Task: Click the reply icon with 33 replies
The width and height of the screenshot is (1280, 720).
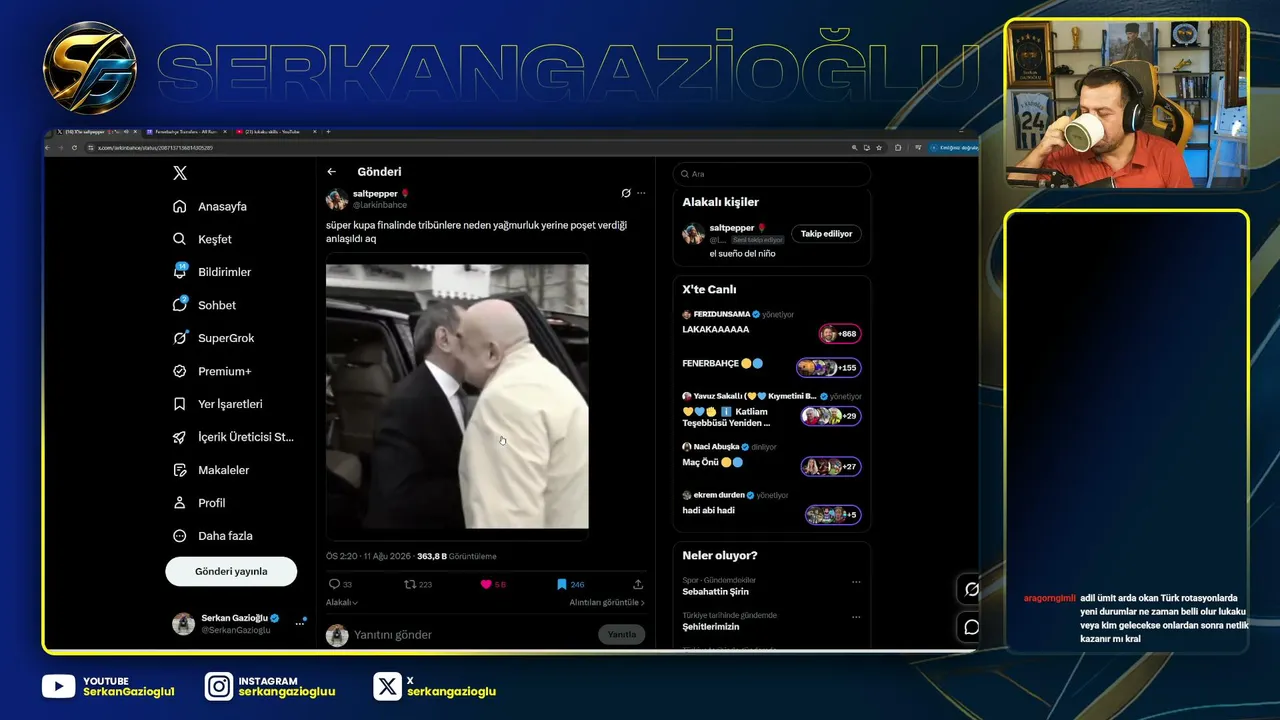Action: click(334, 584)
